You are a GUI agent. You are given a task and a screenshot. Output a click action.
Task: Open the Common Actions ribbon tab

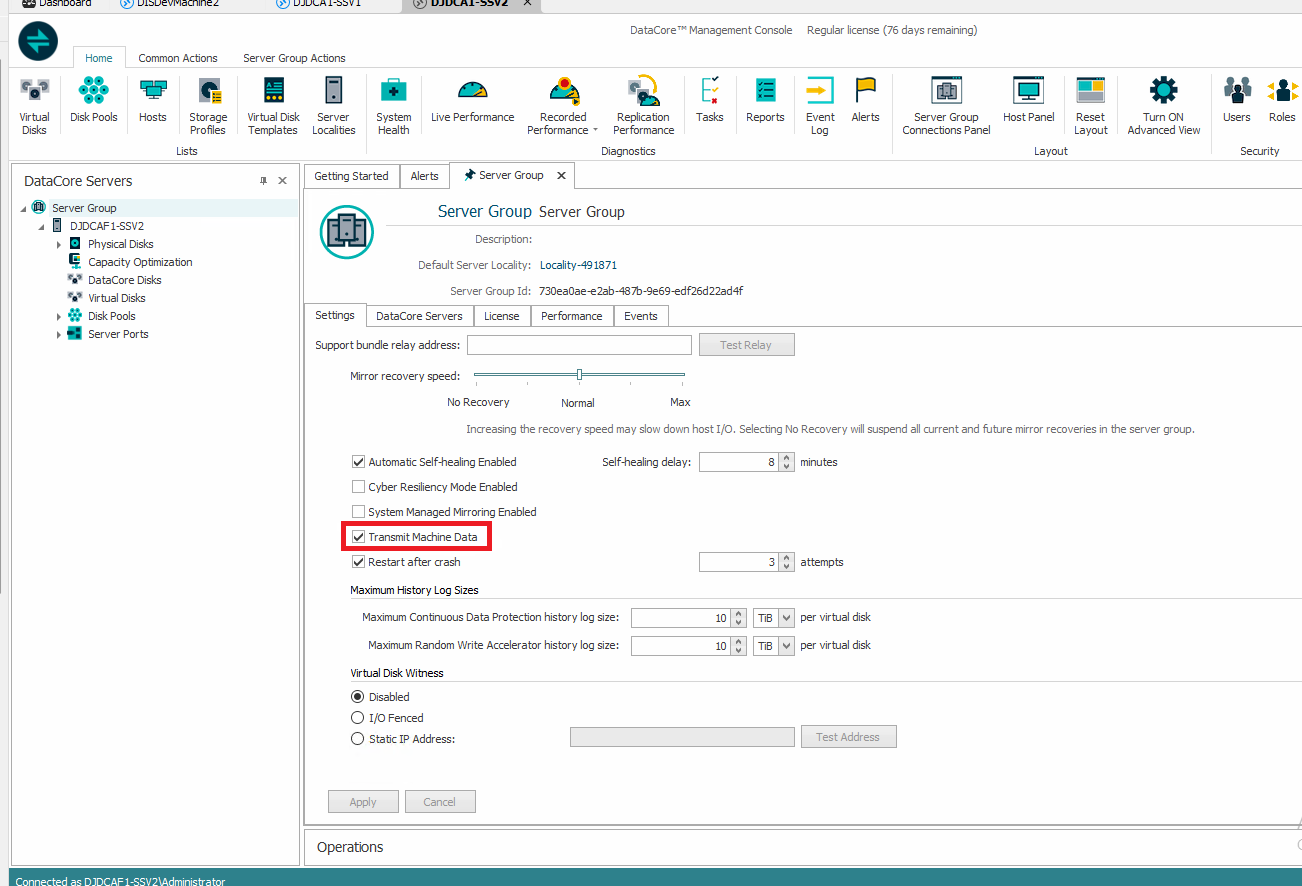178,58
